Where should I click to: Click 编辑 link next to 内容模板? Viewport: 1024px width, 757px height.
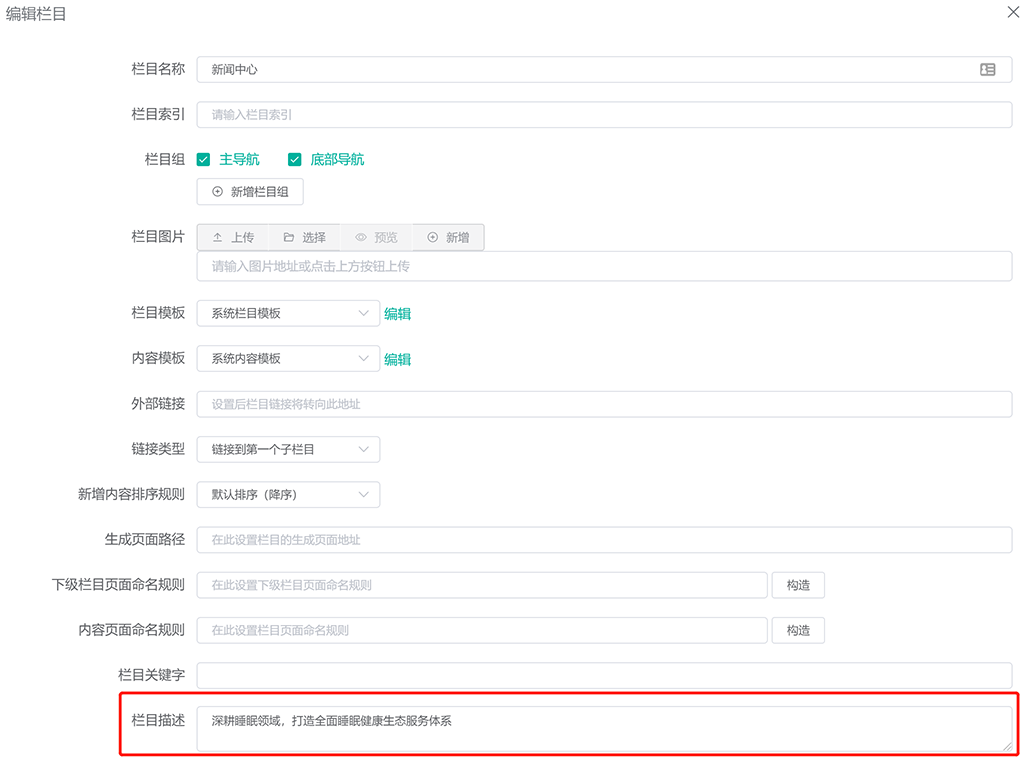pyautogui.click(x=397, y=359)
